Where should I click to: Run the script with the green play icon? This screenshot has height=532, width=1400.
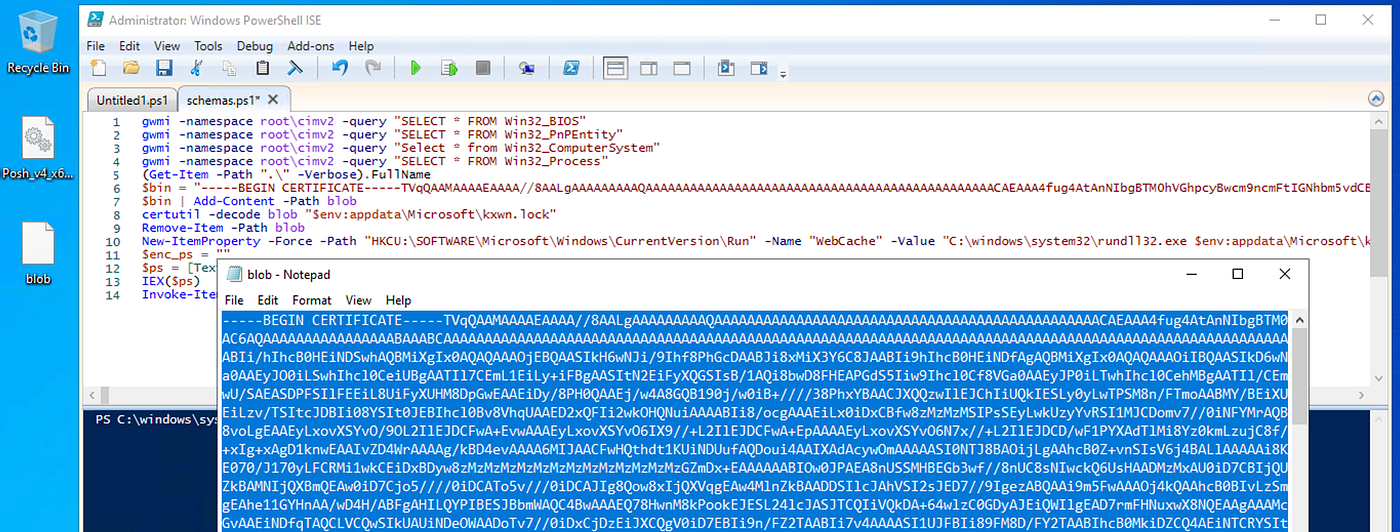coord(416,68)
